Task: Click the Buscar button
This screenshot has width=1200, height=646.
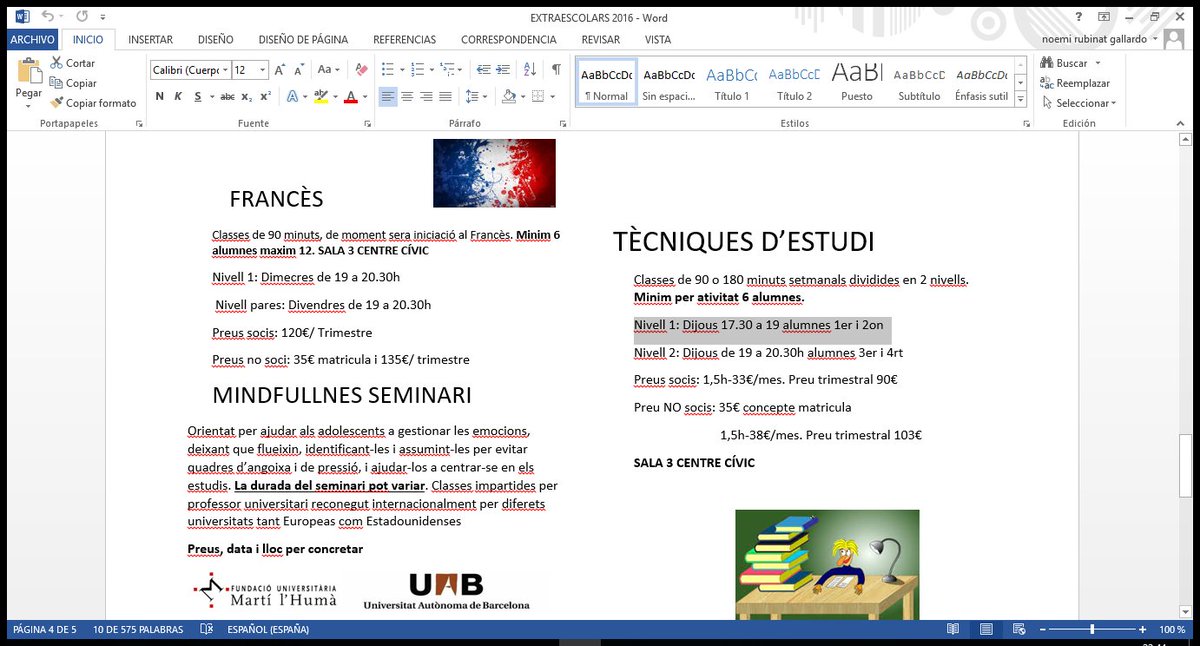Action: click(x=1070, y=63)
